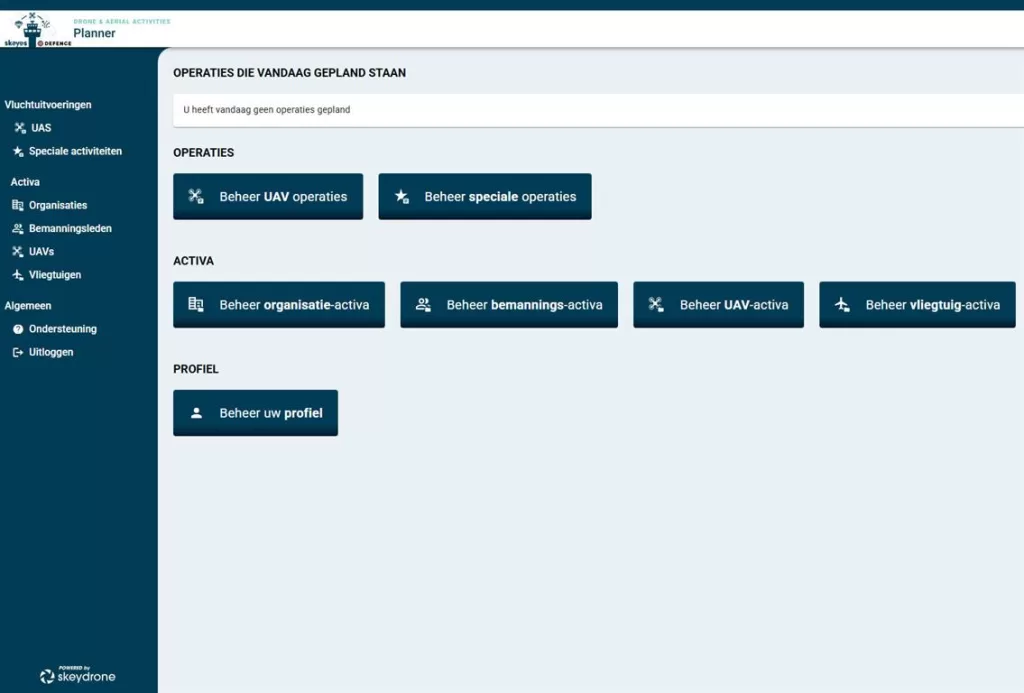Screen dimensions: 1024x693
Task: Click the people icon beside Bemanningsleden
Action: [x=17, y=229]
